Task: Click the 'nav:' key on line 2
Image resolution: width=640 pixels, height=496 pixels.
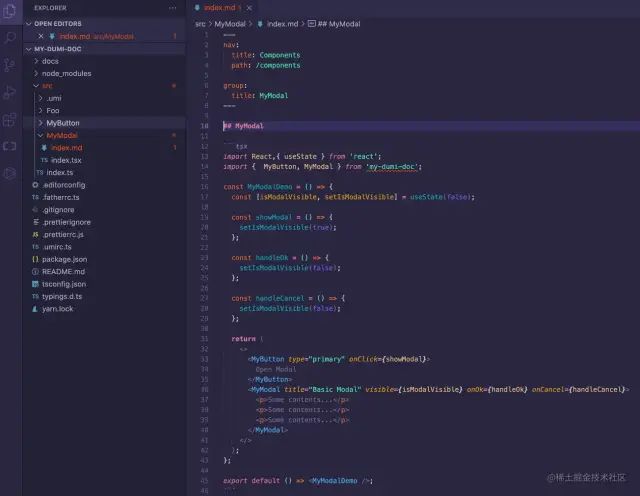Action: coord(231,45)
